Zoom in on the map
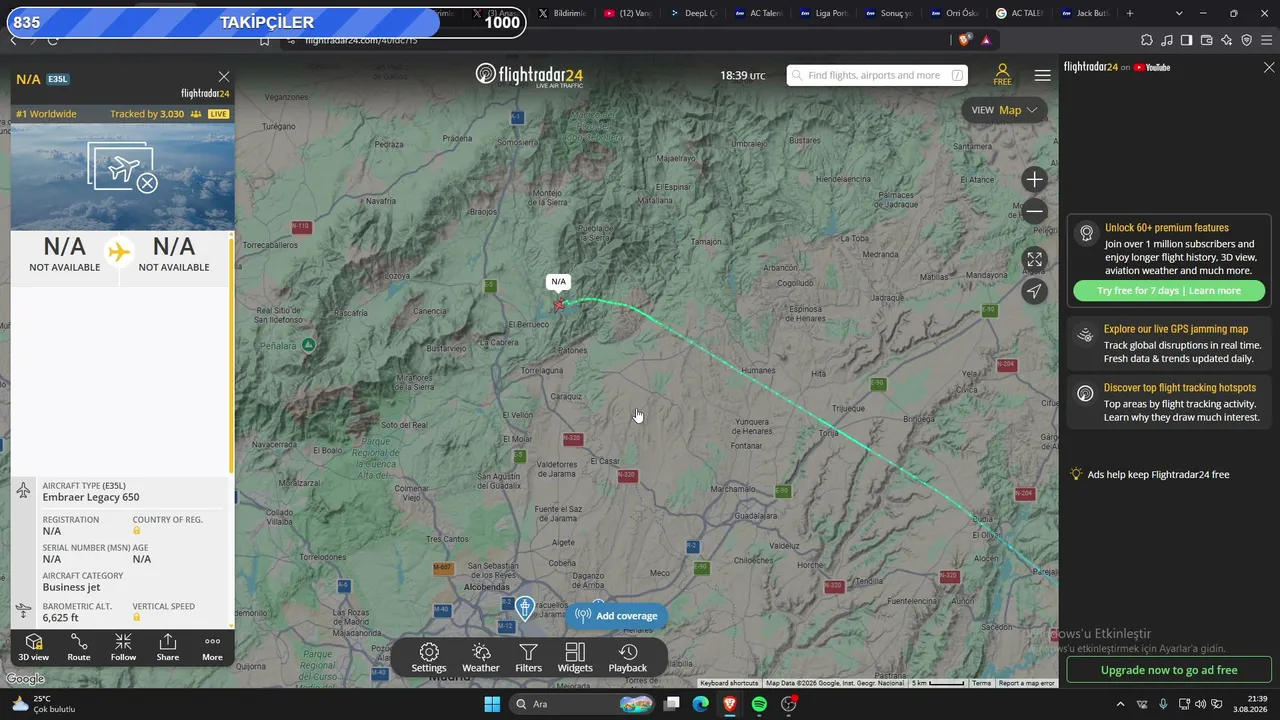1280x720 pixels. (1034, 180)
